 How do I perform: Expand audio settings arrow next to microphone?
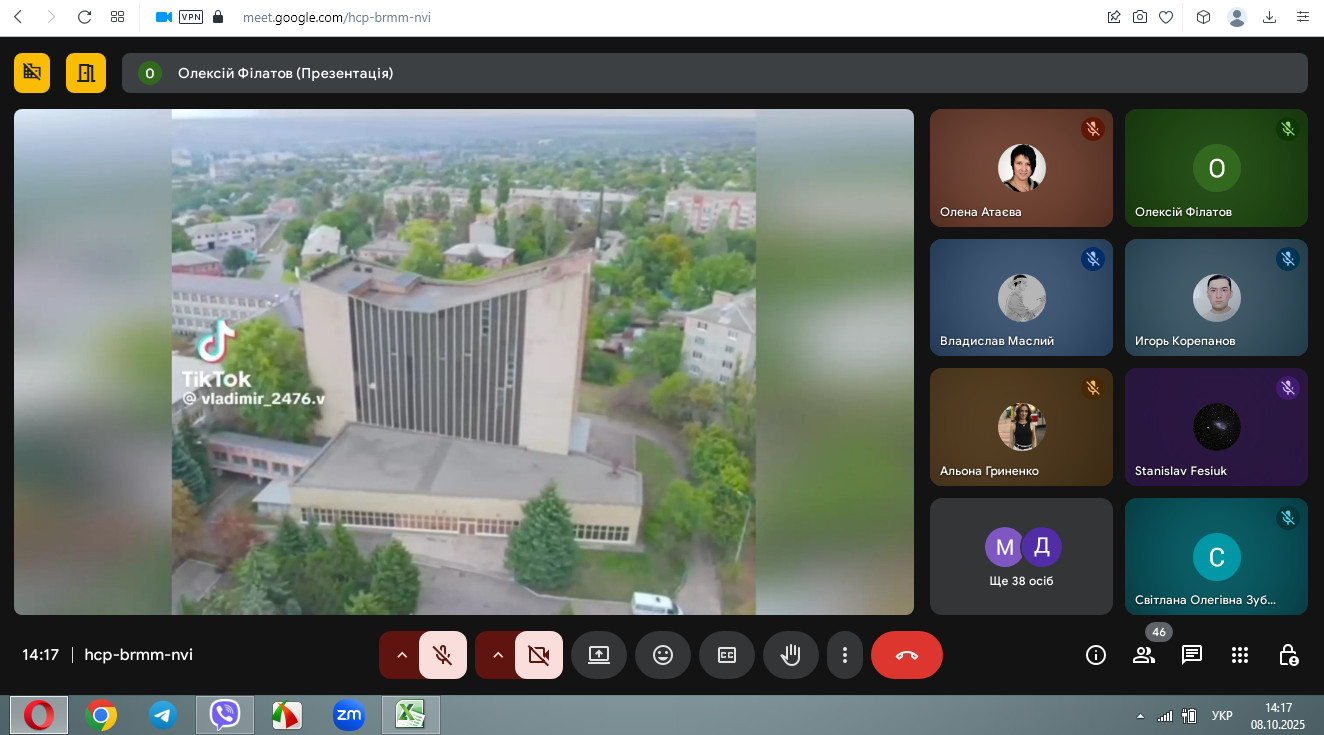point(401,655)
